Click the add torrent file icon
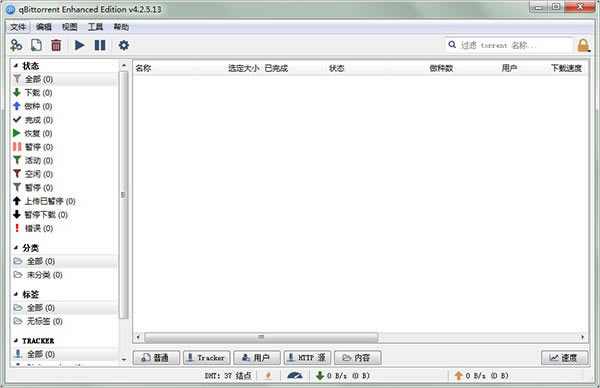The width and height of the screenshot is (600, 388). tap(36, 45)
